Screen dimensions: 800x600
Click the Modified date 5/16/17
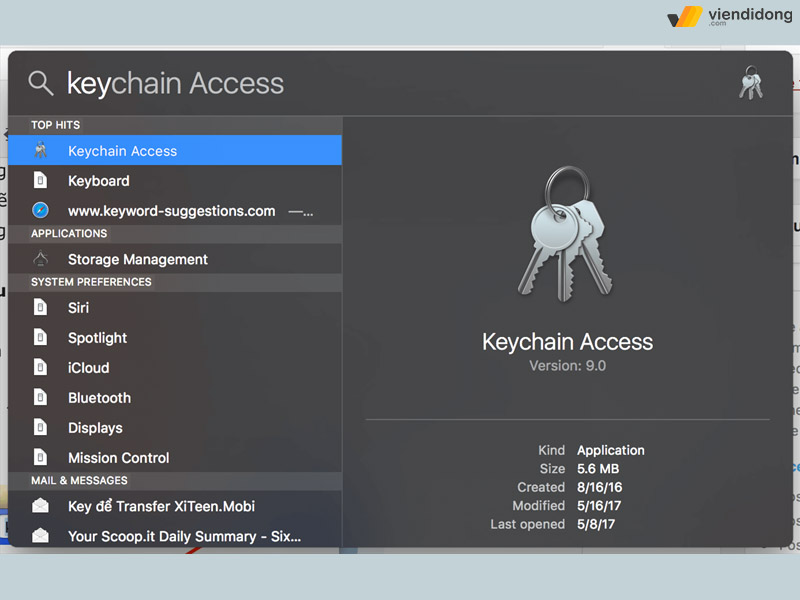pyautogui.click(x=599, y=506)
